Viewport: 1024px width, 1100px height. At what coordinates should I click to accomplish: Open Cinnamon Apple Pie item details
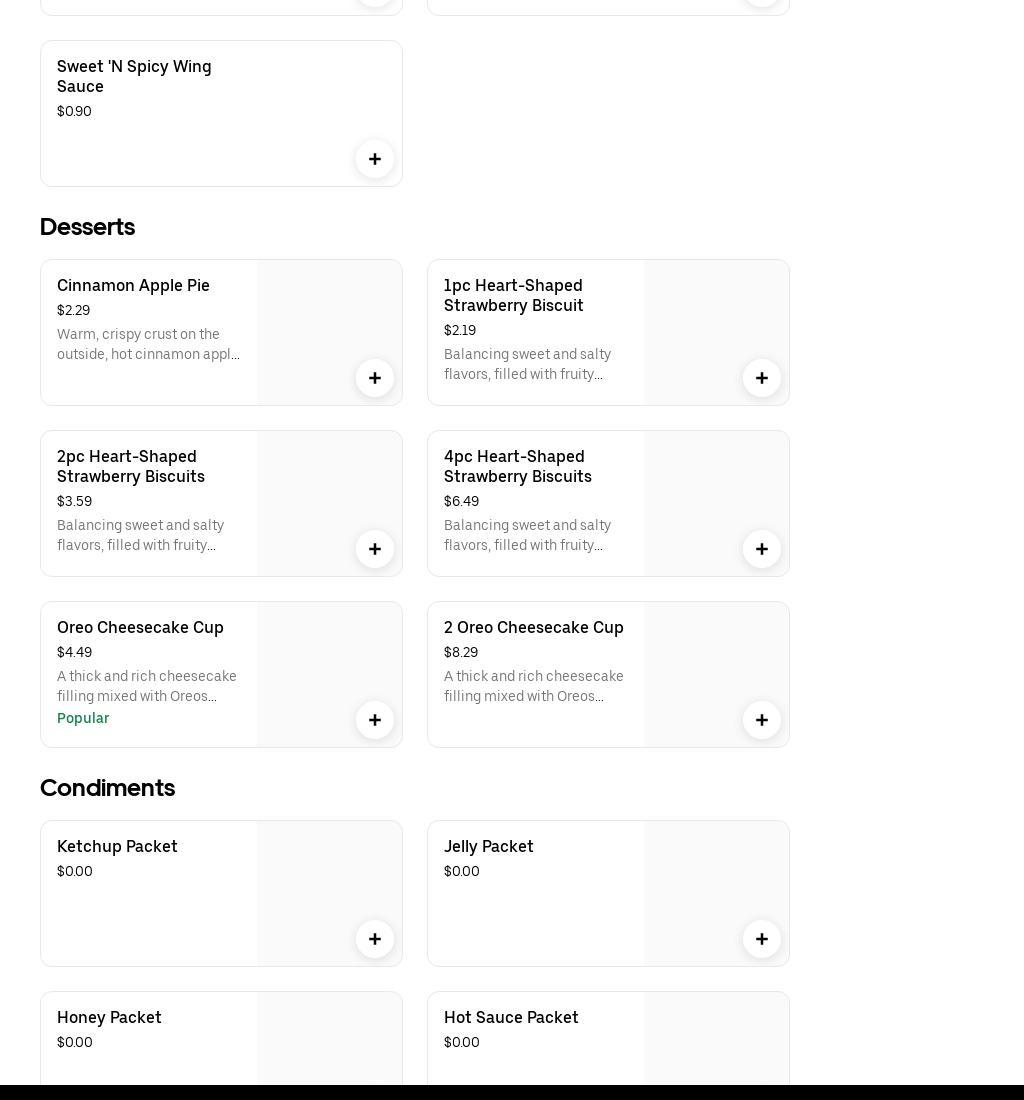point(133,286)
